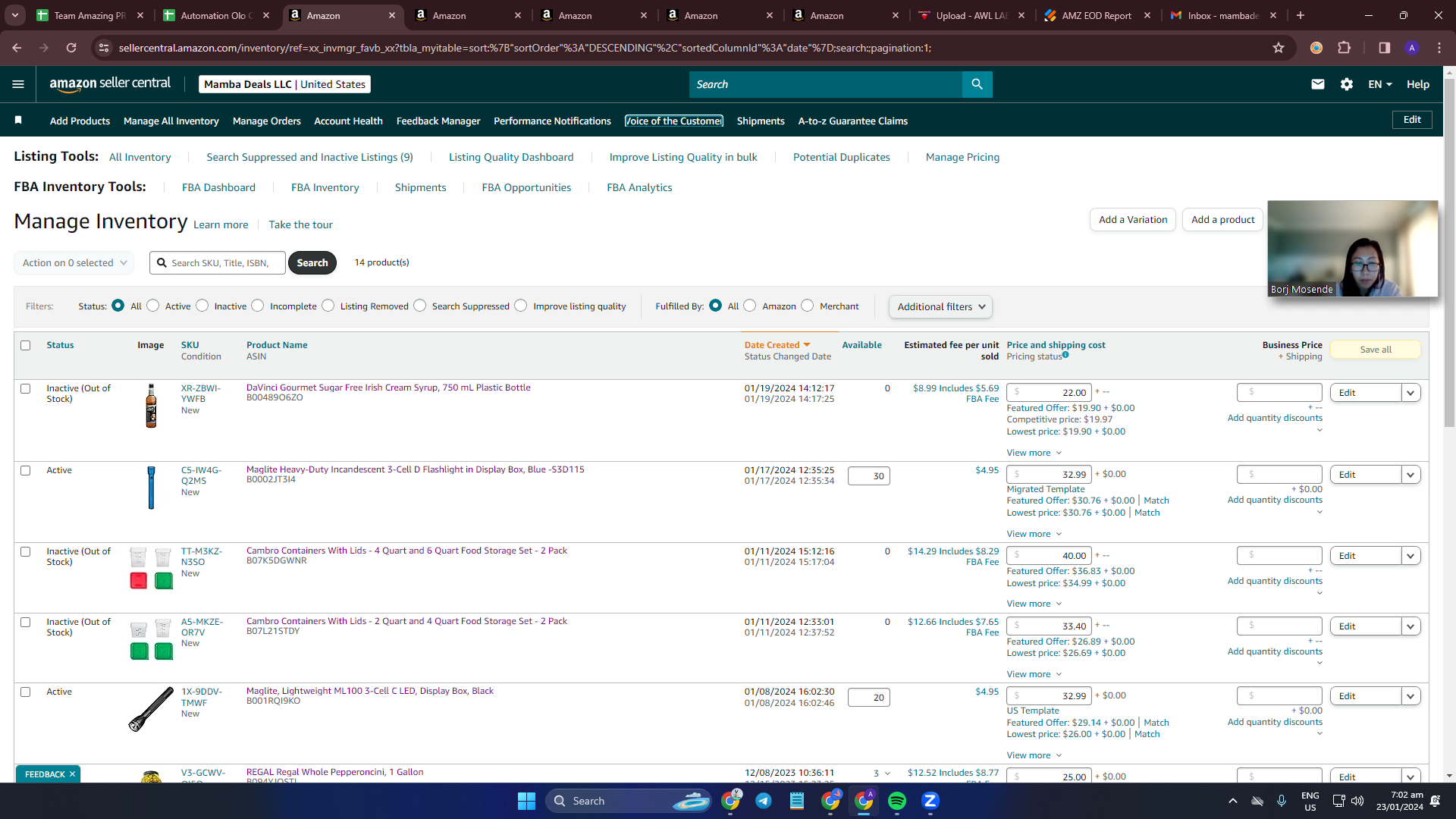Open the tab search chevron in Chrome
The height and width of the screenshot is (819, 1456).
(x=15, y=15)
